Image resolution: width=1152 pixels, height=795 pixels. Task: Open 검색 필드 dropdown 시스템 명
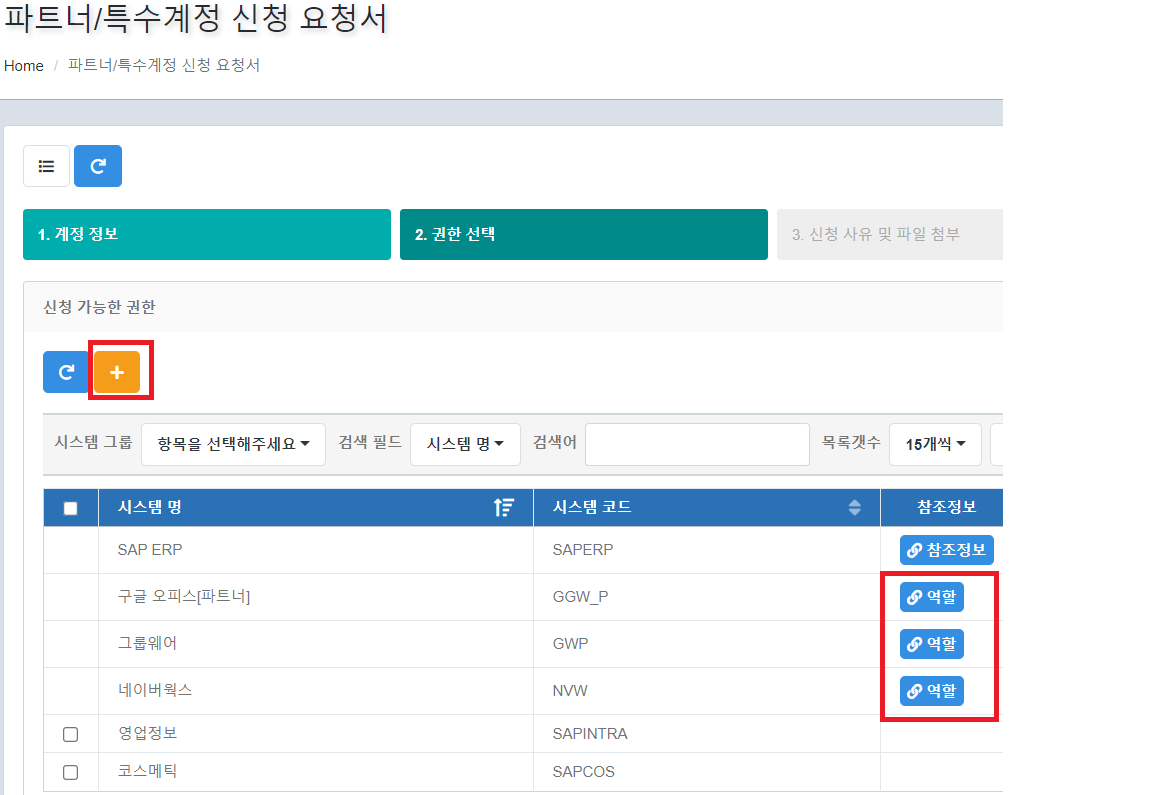465,444
